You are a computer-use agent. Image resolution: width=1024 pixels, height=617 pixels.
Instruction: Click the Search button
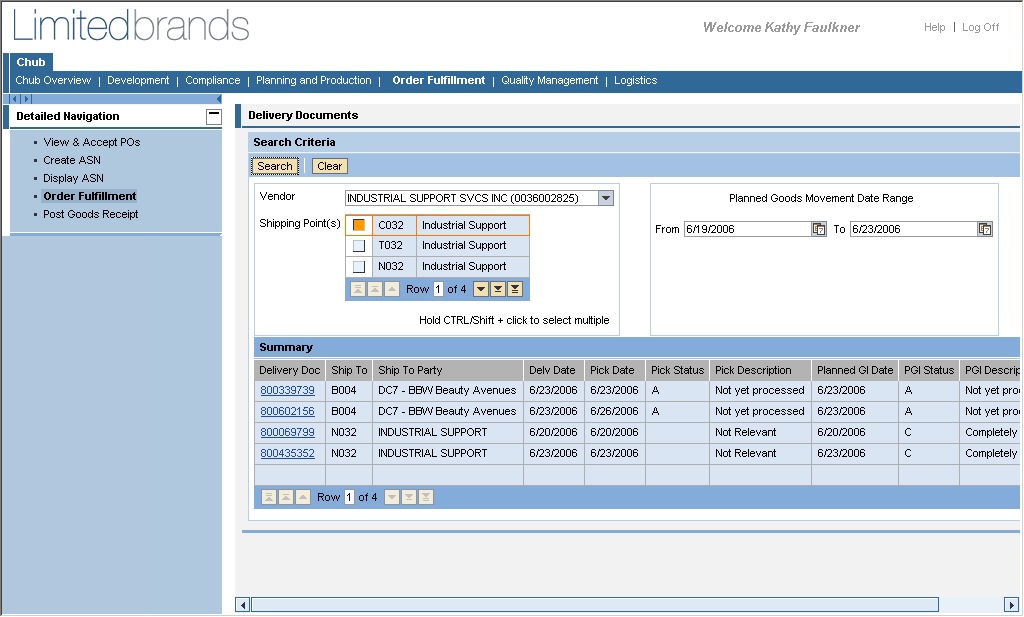[x=275, y=166]
